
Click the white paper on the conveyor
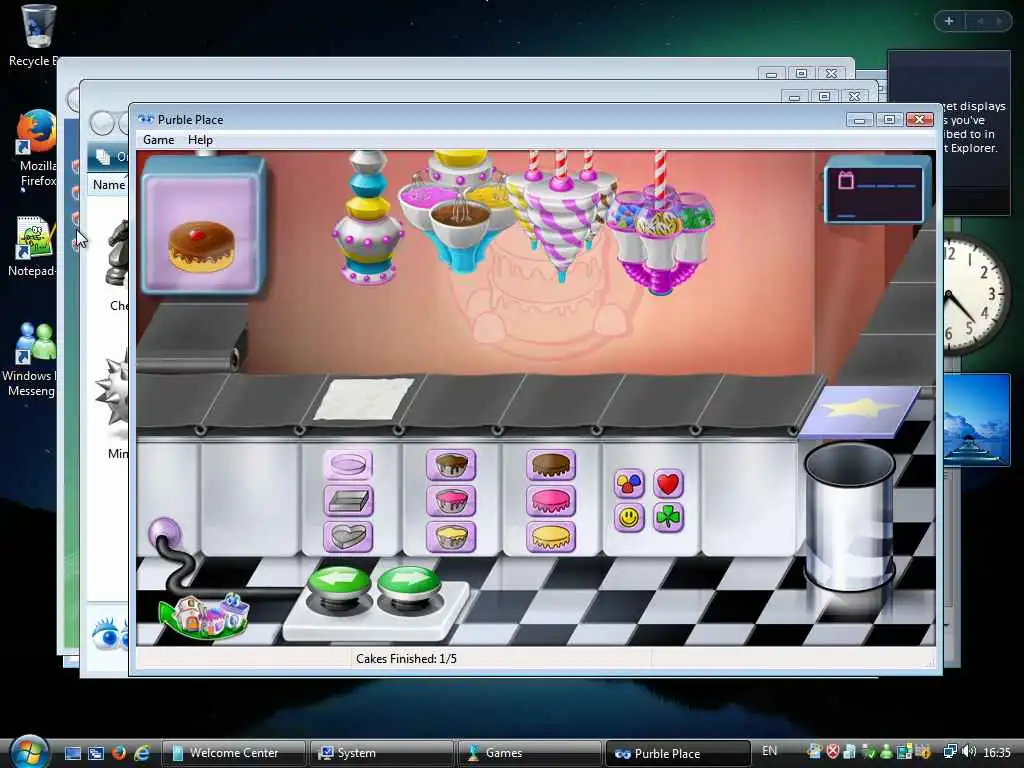click(364, 398)
